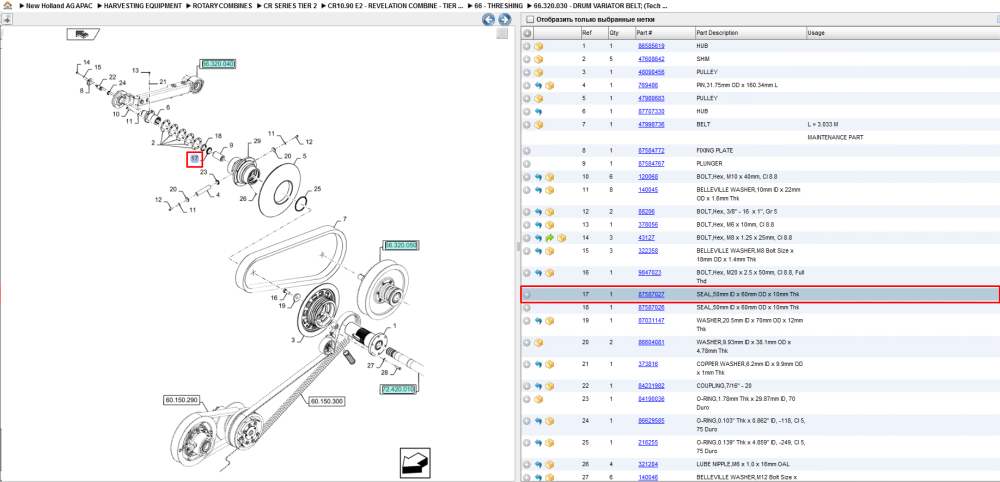This screenshot has width=1000, height=482.
Task: Click the yellow box icon for BELT row
Action: (538, 125)
